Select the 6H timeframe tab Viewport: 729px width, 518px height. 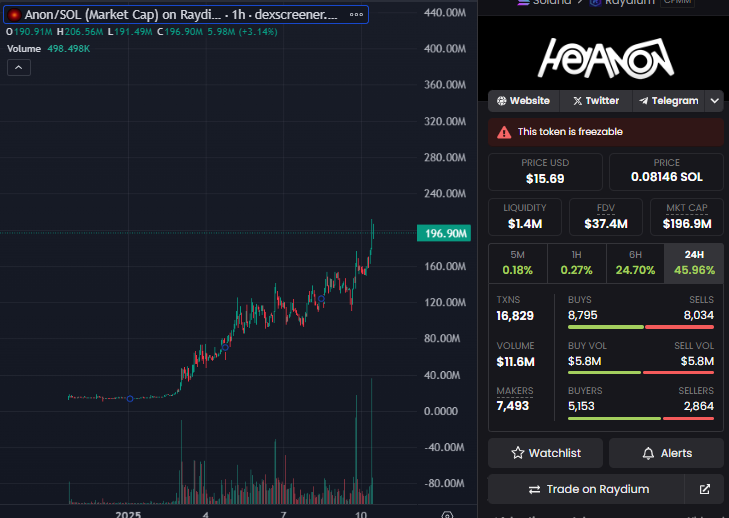click(635, 263)
